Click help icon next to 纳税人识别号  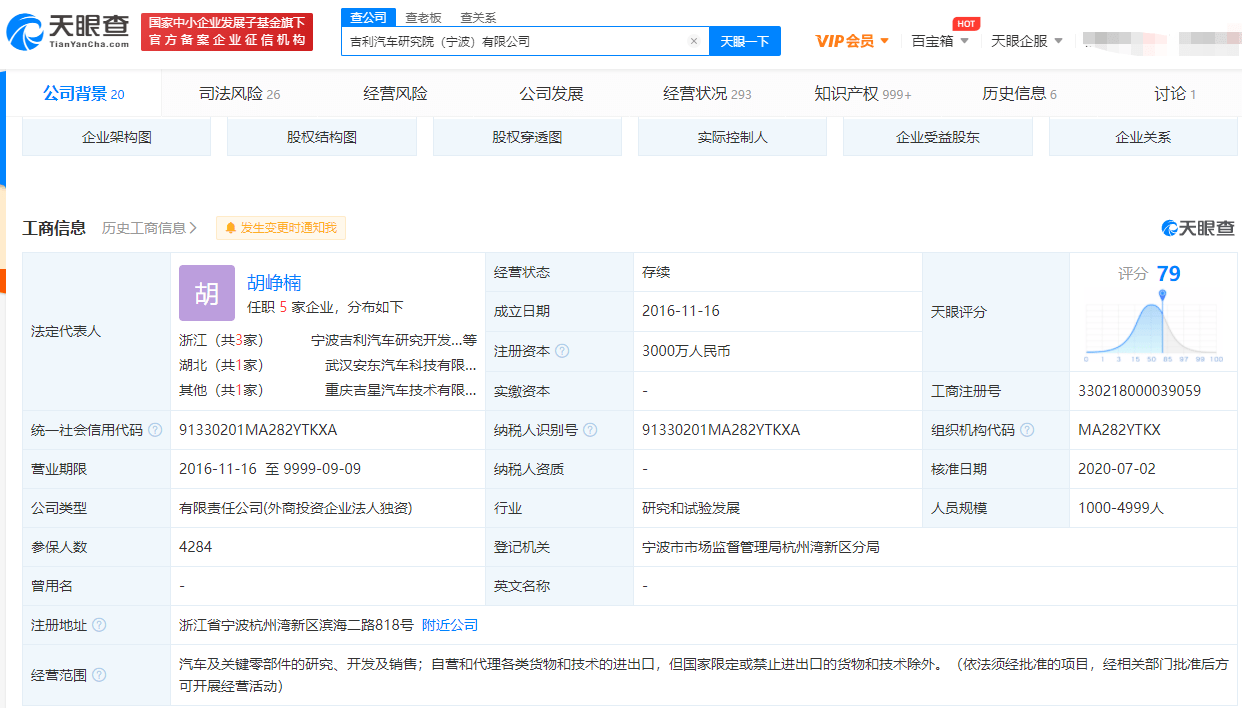590,430
